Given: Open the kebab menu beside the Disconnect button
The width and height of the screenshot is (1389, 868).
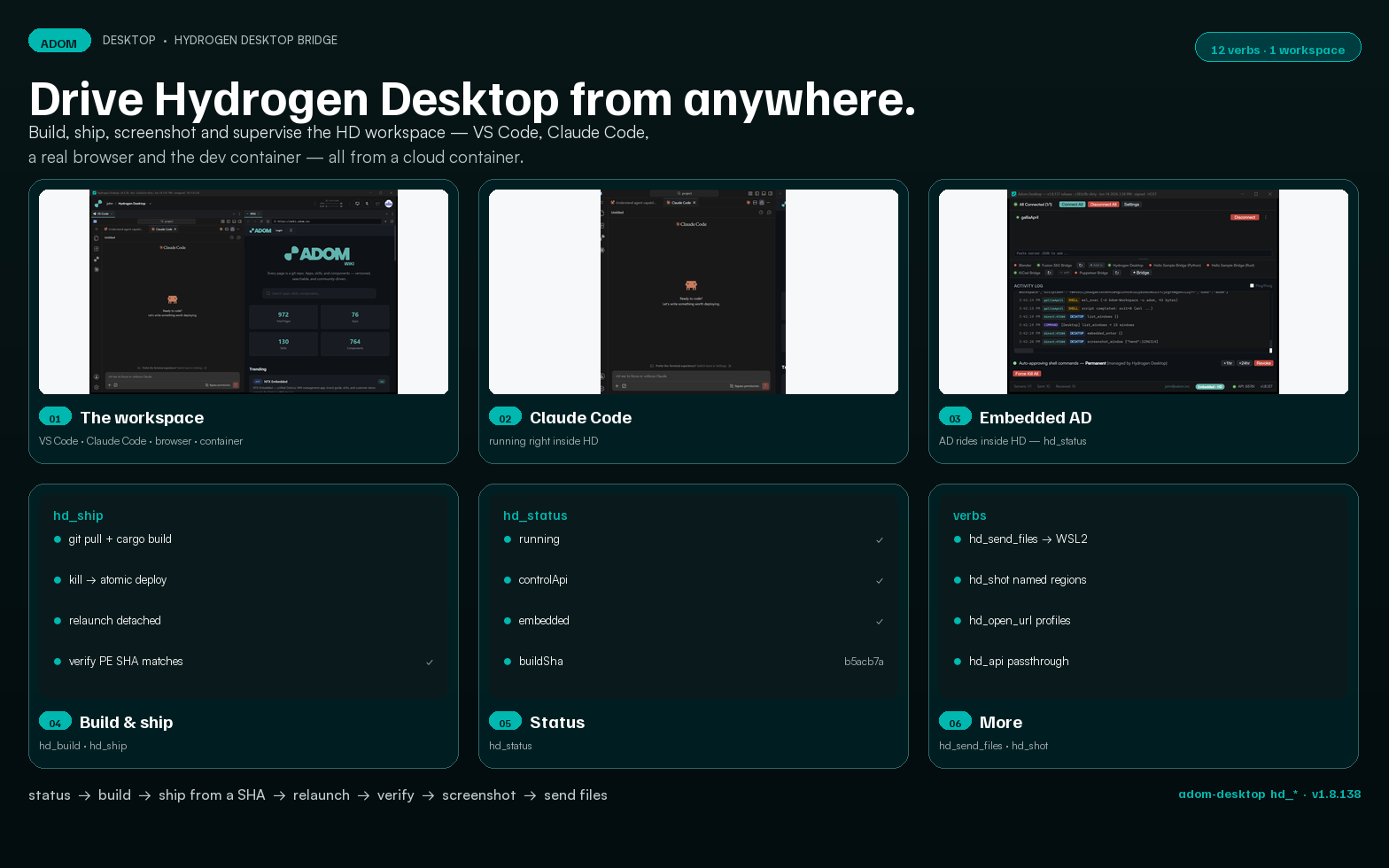Looking at the screenshot, I should [x=1266, y=217].
